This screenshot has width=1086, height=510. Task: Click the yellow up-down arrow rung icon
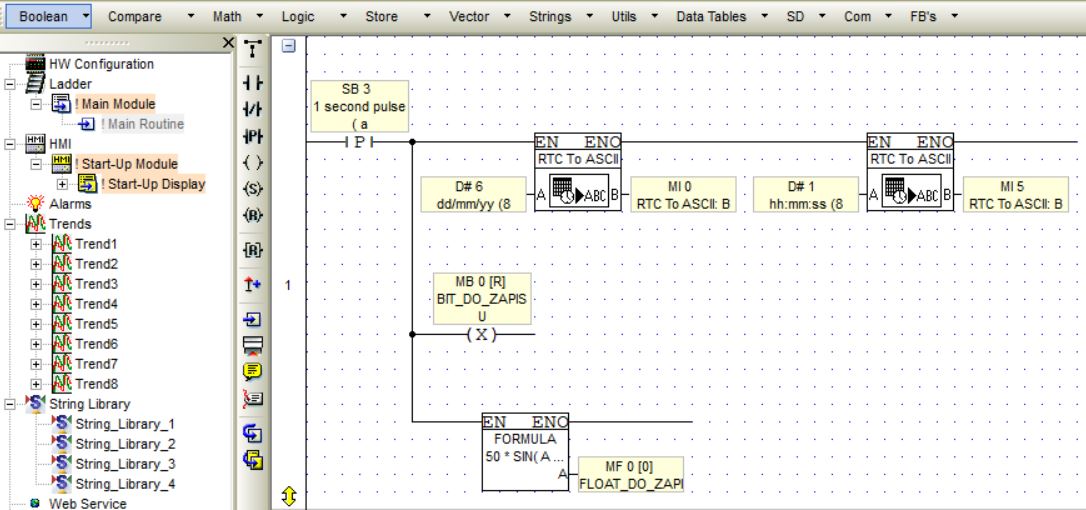[x=289, y=496]
